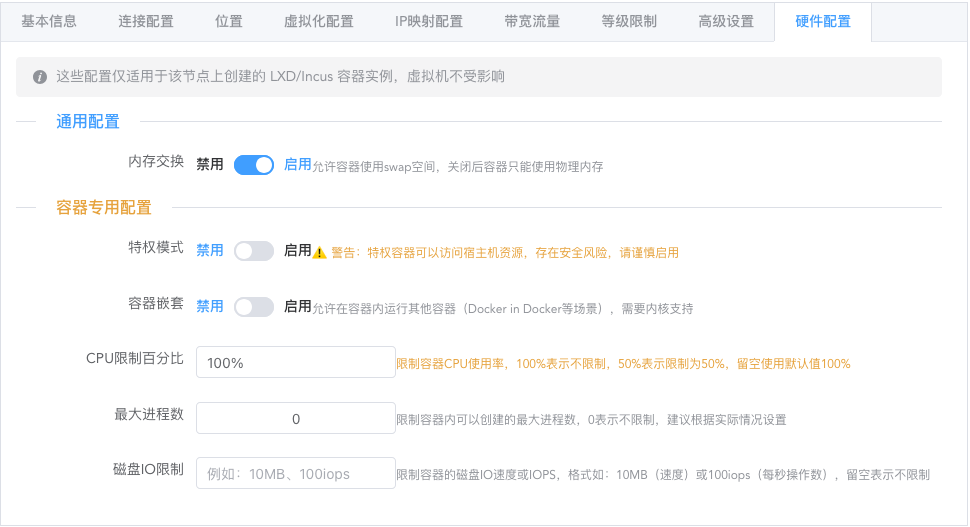Click the active 硬件配置 tab
Screen dimensions: 970x527
[822, 21]
